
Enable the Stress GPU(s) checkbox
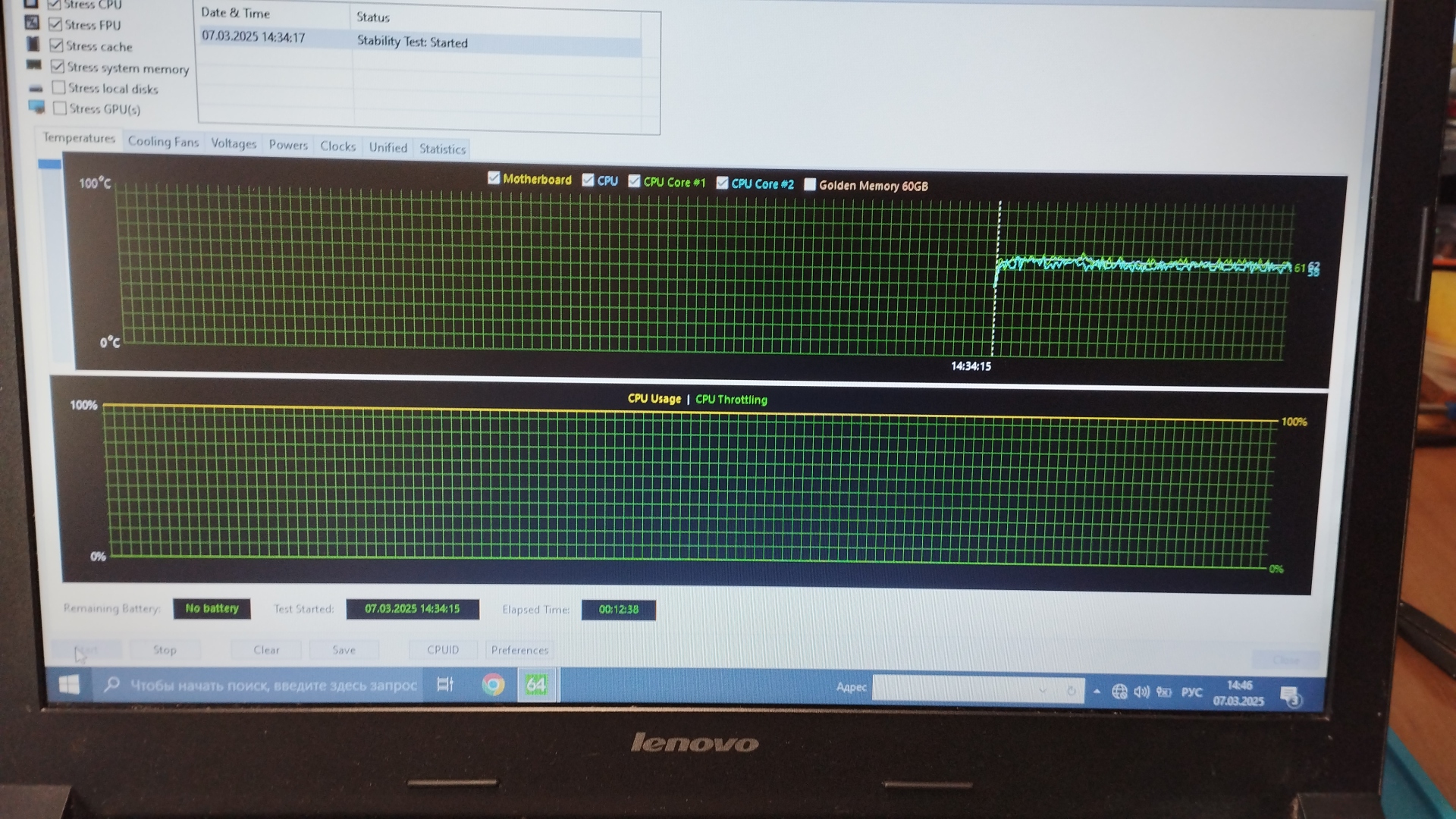(60, 108)
